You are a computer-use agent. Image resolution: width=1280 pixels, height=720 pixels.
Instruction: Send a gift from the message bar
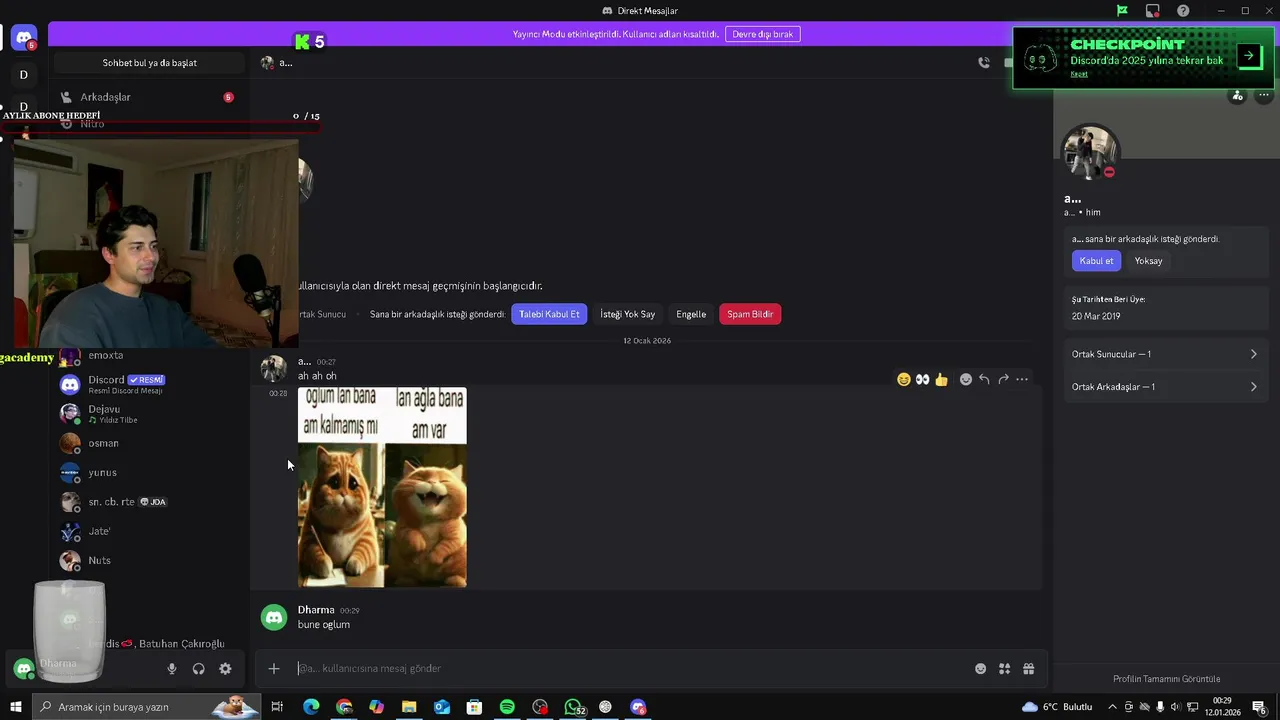(1028, 669)
